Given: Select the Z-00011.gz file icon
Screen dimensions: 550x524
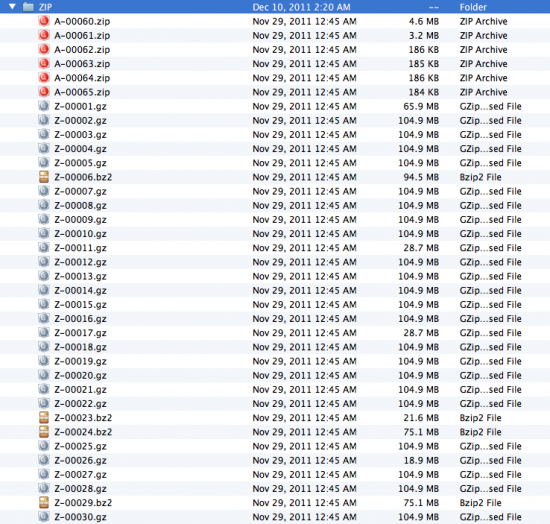Looking at the screenshot, I should [x=44, y=248].
